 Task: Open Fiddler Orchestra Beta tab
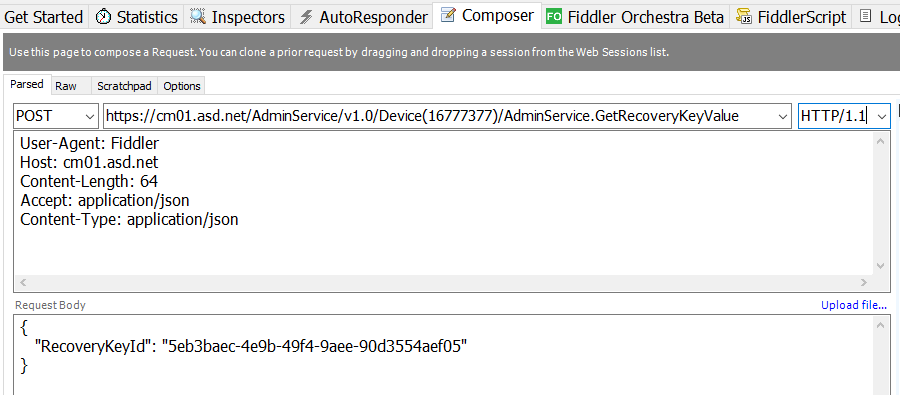tap(635, 17)
